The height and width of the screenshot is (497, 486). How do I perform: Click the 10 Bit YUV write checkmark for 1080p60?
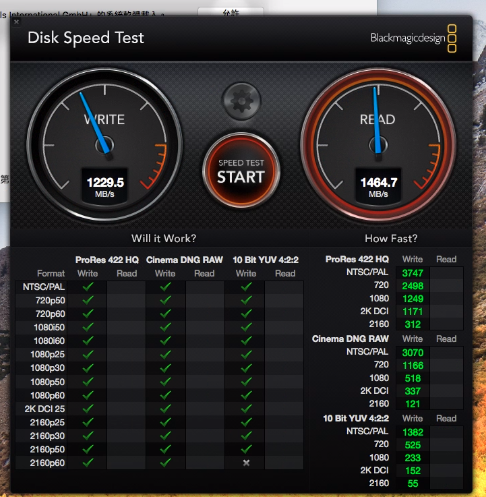click(246, 395)
